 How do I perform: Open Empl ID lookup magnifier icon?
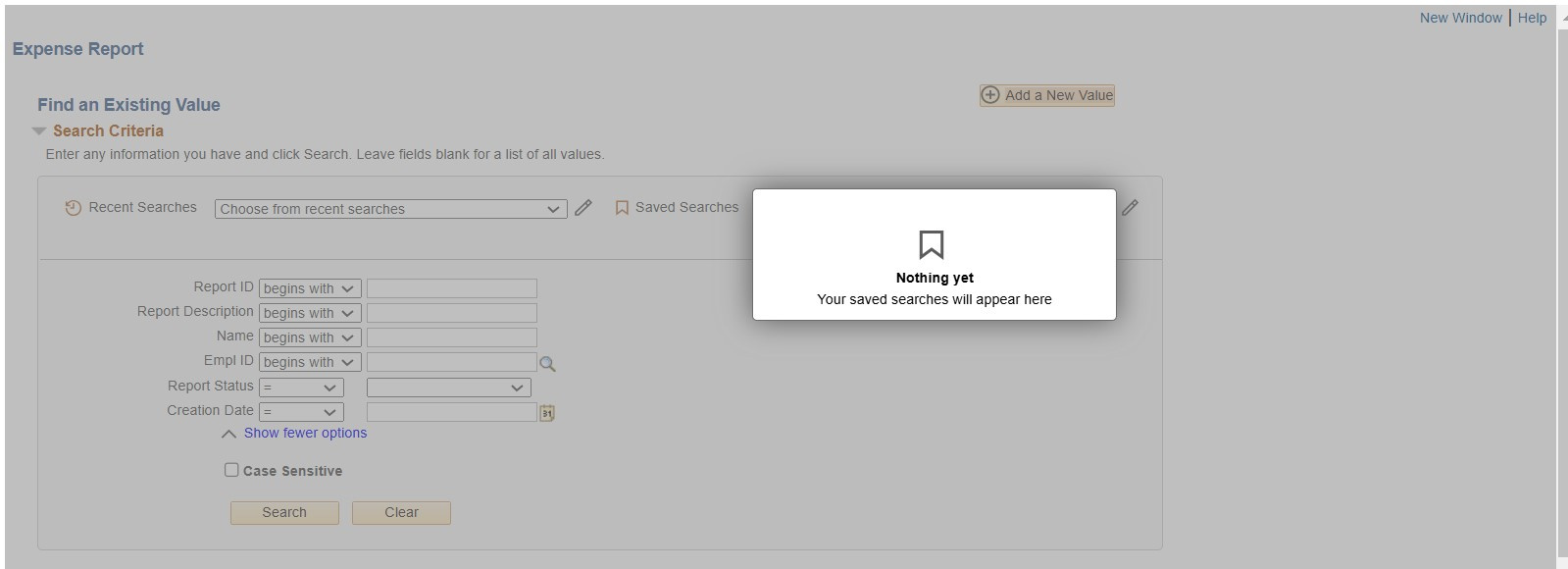(x=547, y=364)
